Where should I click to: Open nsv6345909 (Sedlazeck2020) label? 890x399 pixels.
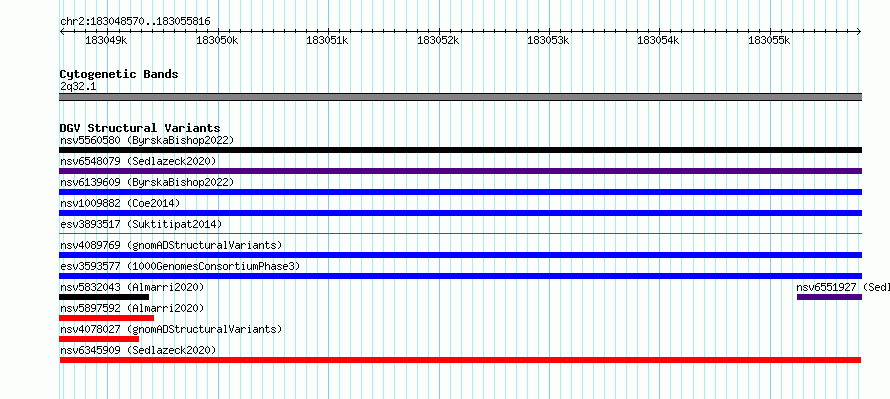point(138,350)
